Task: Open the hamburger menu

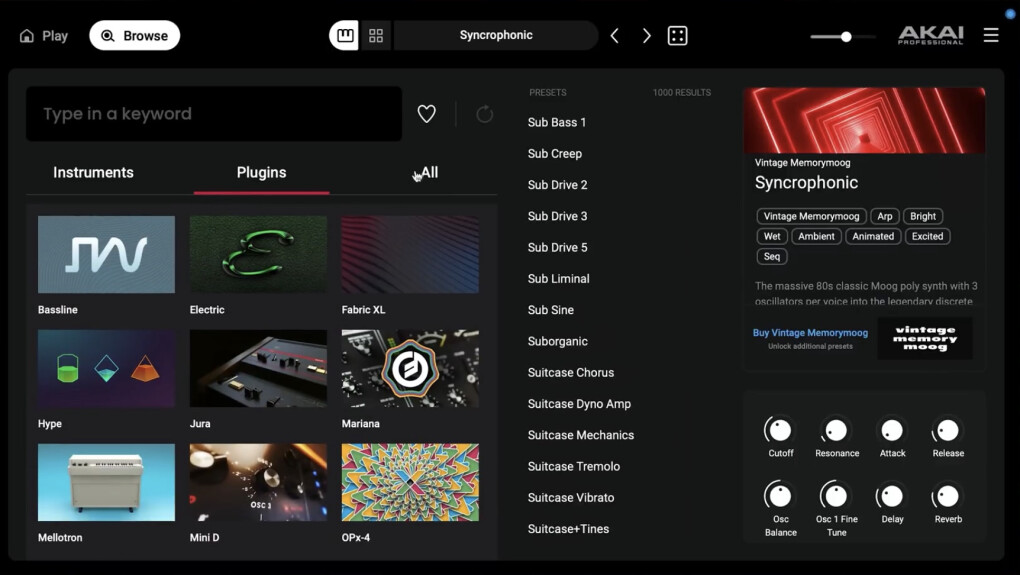Action: coord(990,35)
